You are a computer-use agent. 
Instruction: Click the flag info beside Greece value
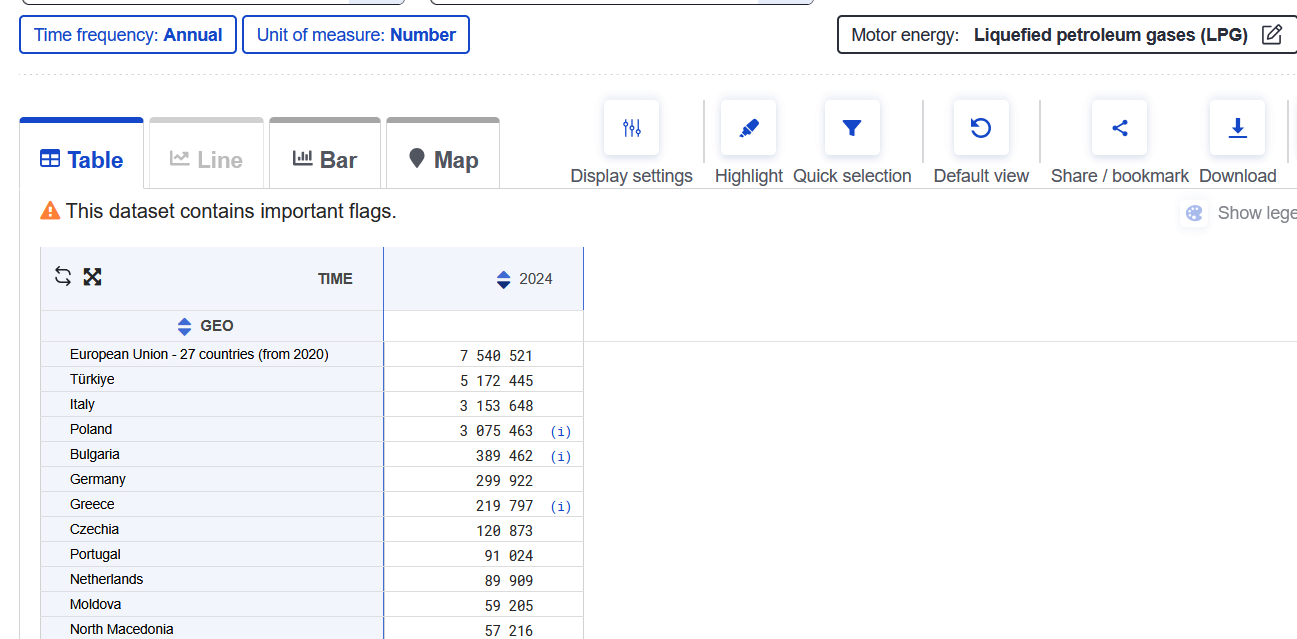click(x=561, y=506)
